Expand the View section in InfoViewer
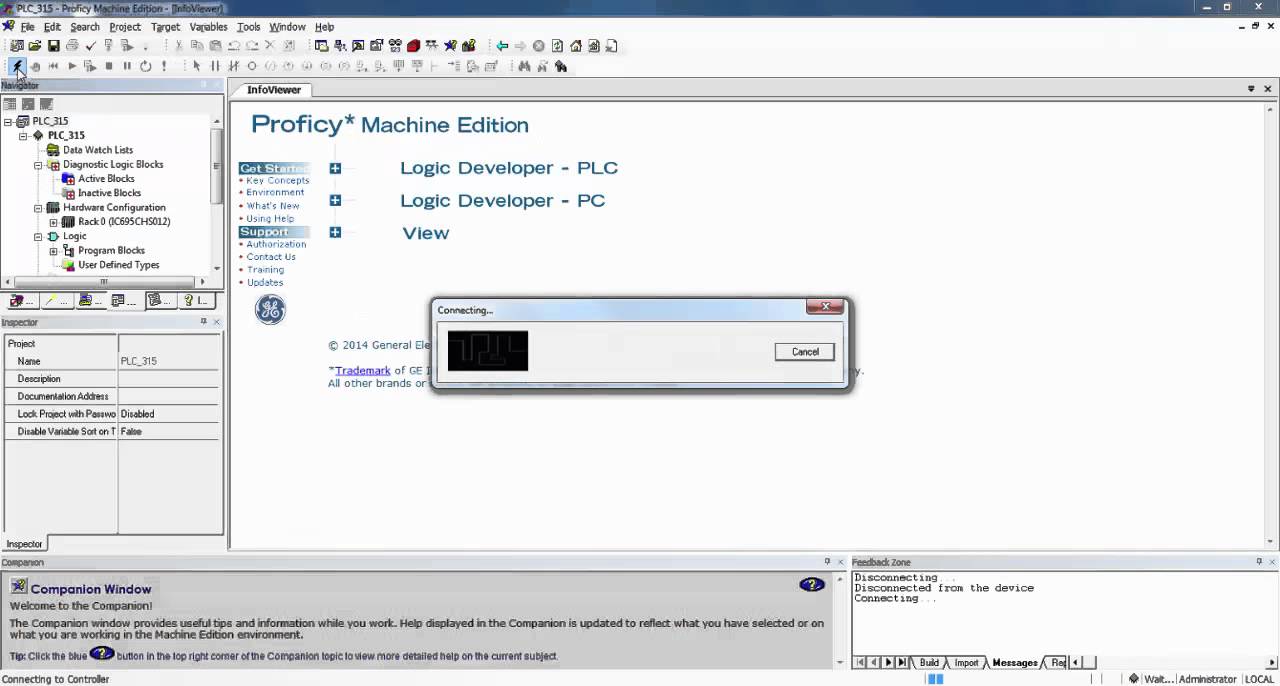This screenshot has height=686, width=1280. pos(335,232)
